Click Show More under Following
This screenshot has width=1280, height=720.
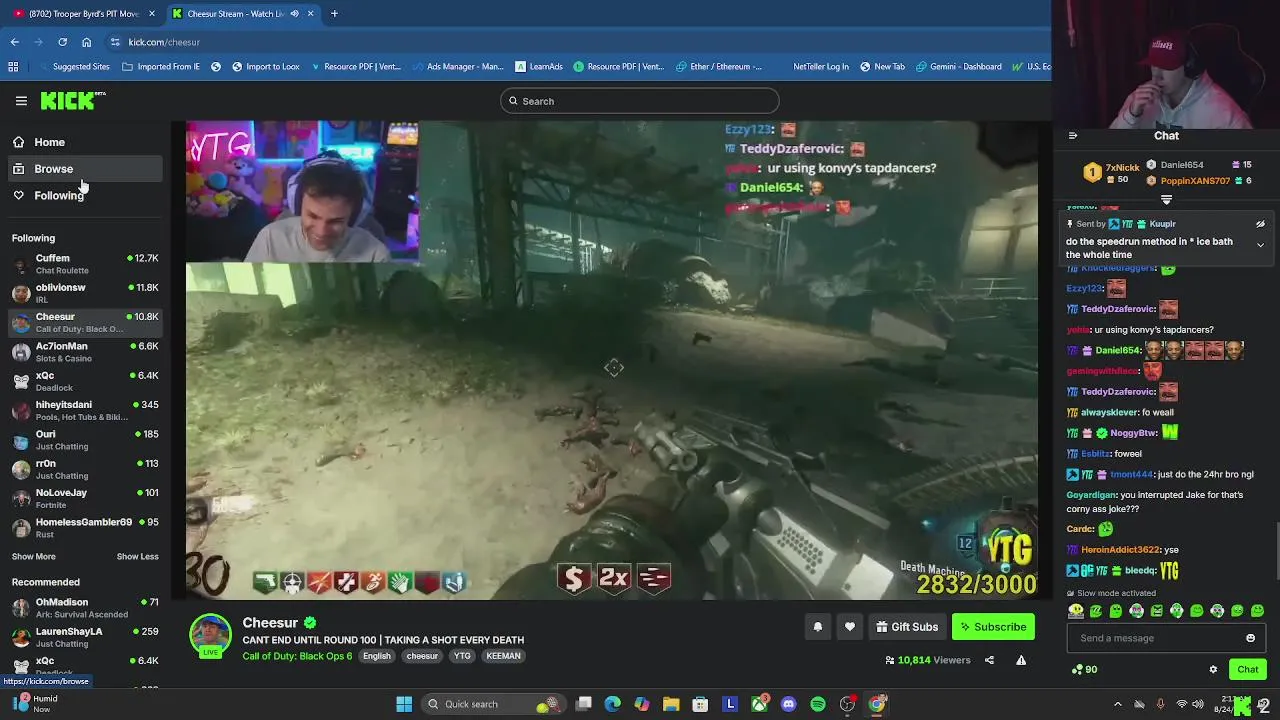34,556
